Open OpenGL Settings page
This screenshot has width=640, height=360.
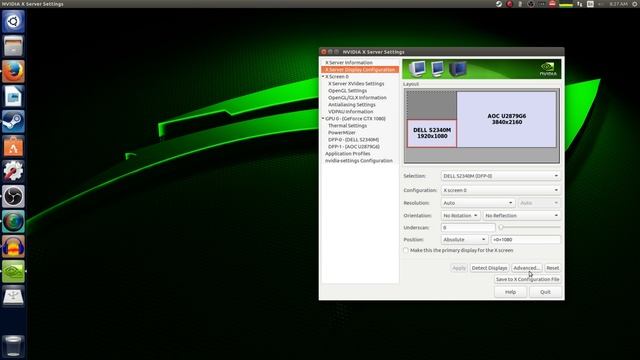tap(347, 91)
